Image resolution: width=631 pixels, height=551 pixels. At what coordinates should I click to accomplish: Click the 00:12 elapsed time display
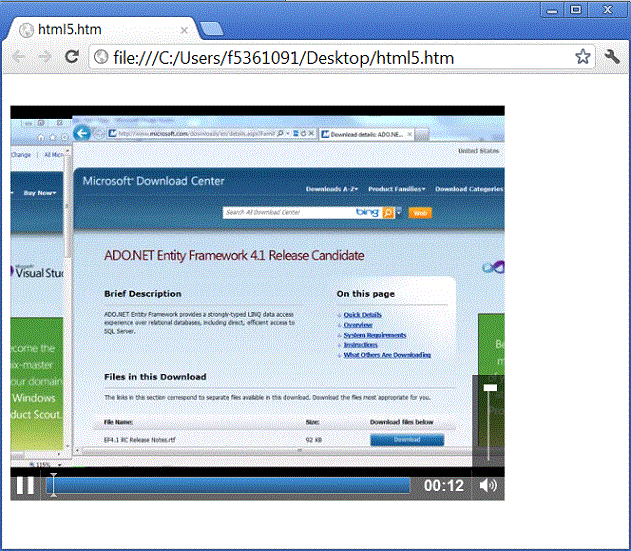444,486
